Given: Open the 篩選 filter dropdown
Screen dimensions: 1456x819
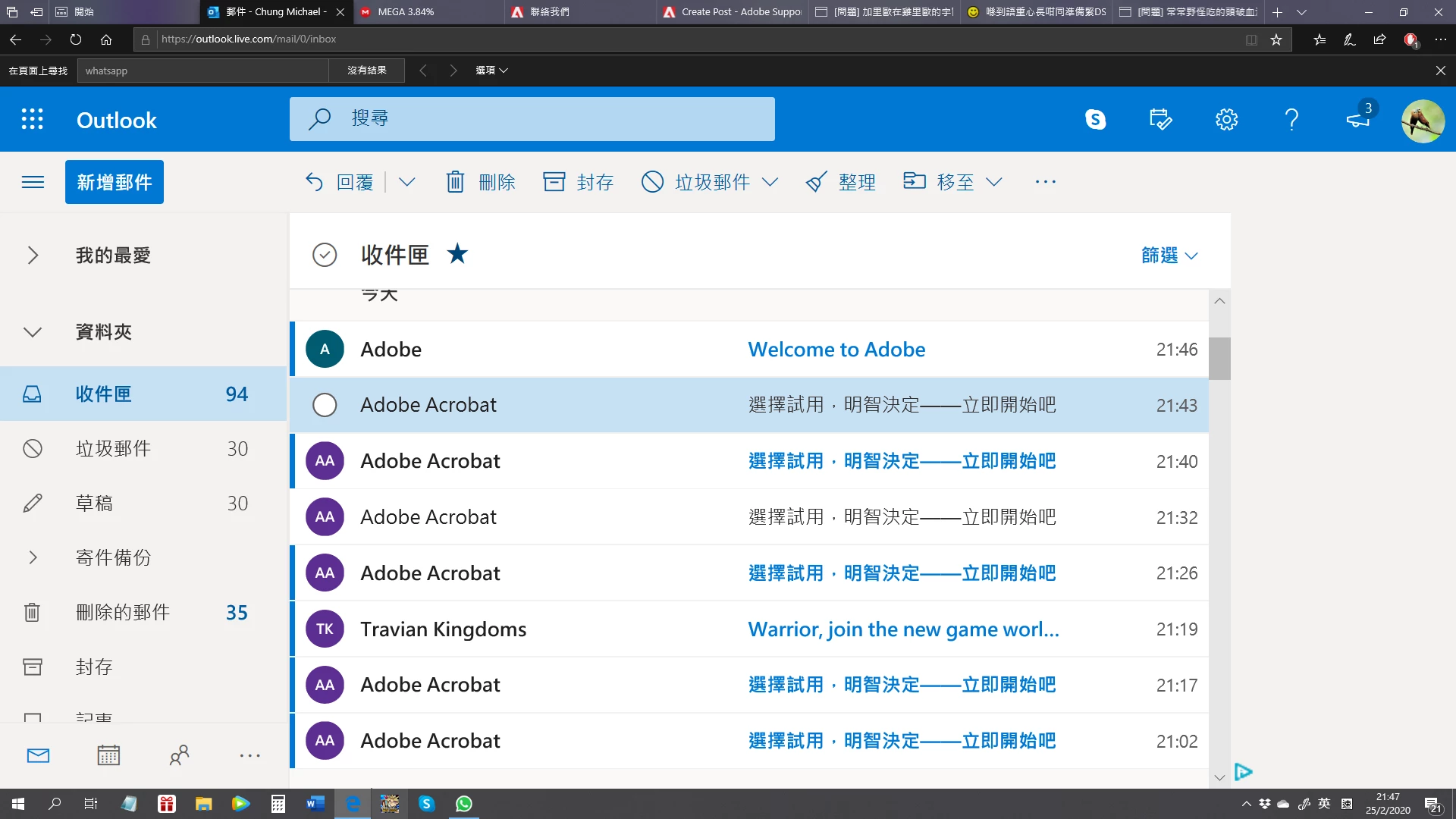Looking at the screenshot, I should pyautogui.click(x=1170, y=256).
